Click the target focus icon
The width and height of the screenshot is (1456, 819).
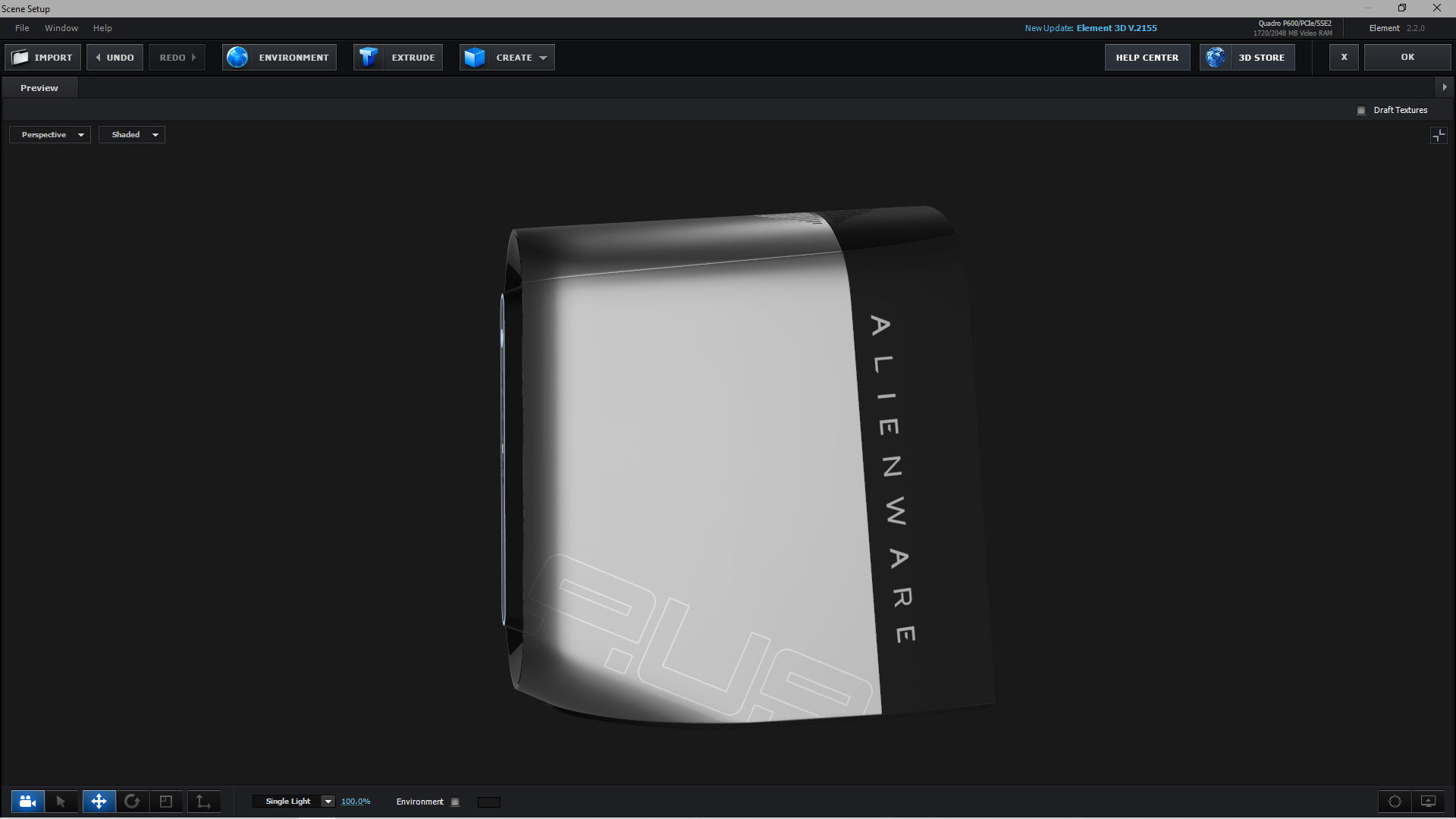click(1395, 802)
